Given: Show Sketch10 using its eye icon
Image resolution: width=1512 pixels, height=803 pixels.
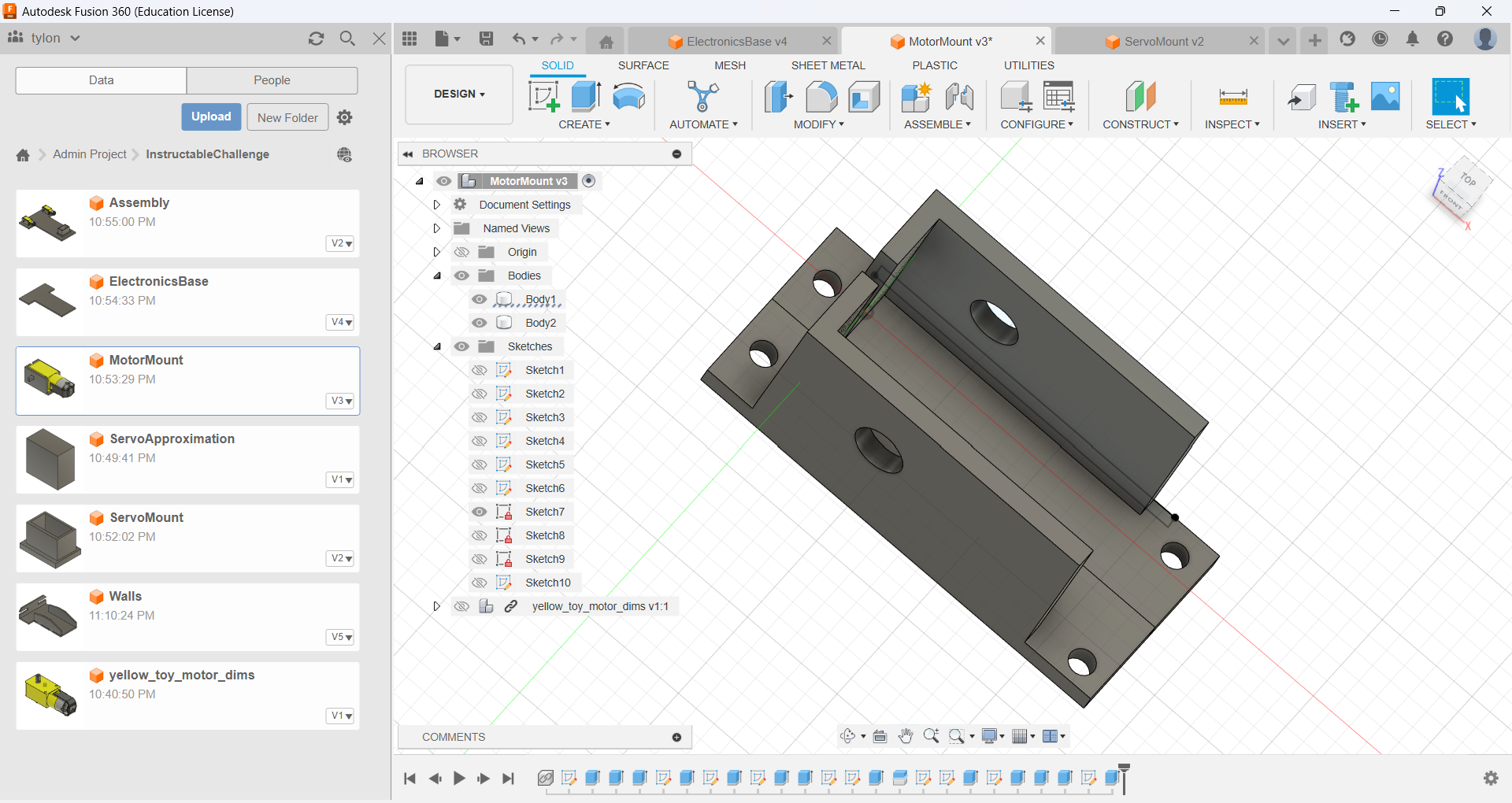Looking at the screenshot, I should coord(479,583).
